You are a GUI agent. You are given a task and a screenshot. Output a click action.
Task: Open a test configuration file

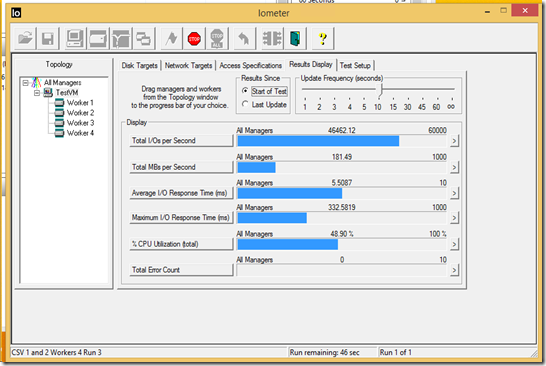(25, 38)
